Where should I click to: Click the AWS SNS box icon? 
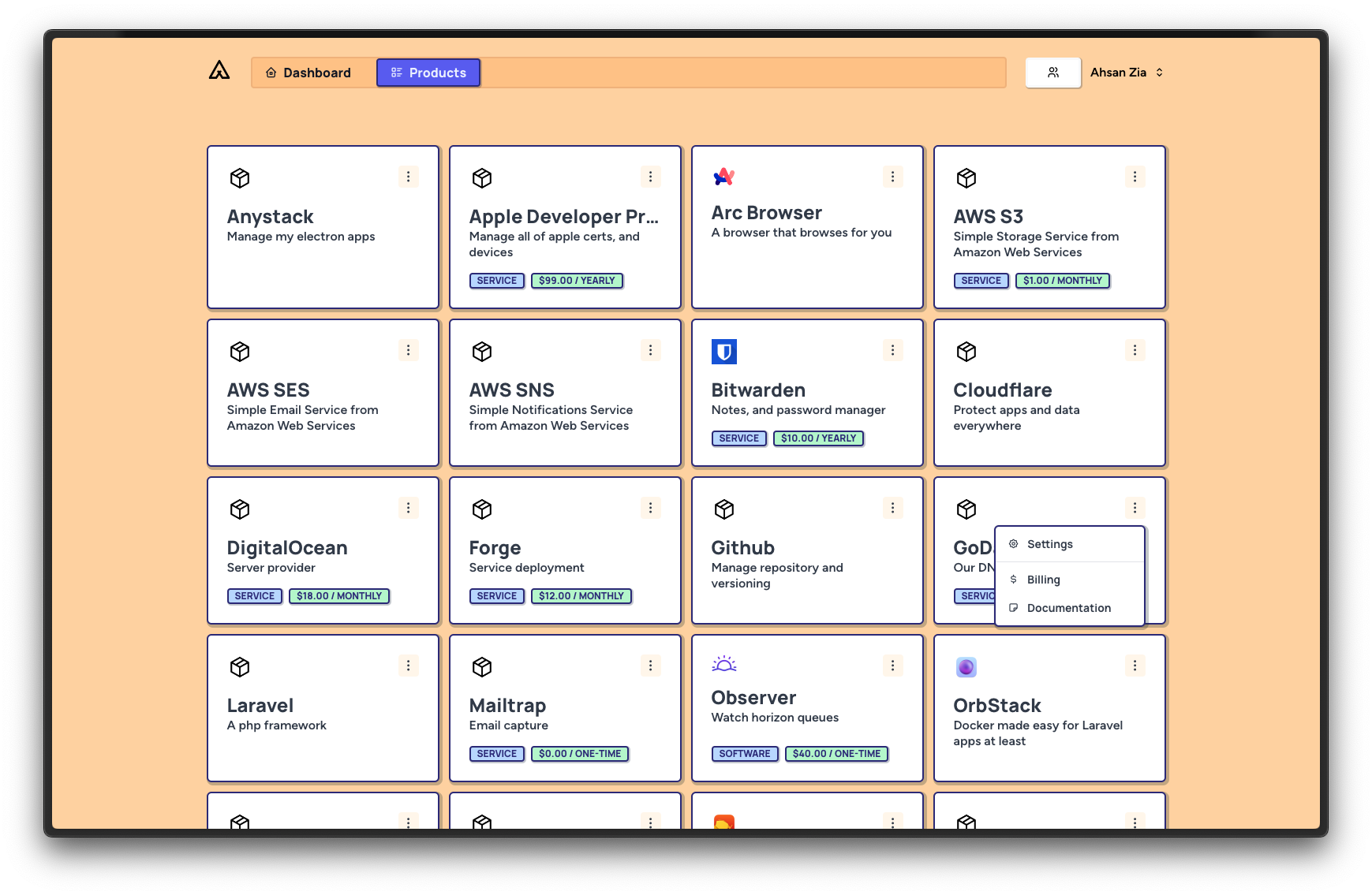[482, 352]
